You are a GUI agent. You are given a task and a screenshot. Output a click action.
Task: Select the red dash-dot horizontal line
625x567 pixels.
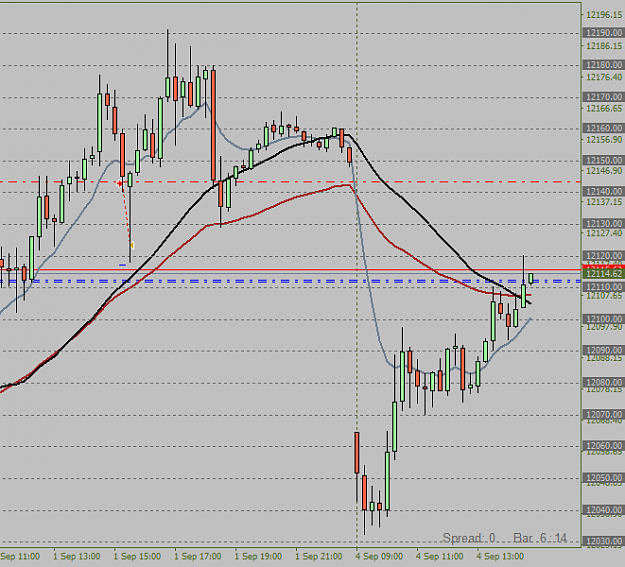tap(290, 182)
